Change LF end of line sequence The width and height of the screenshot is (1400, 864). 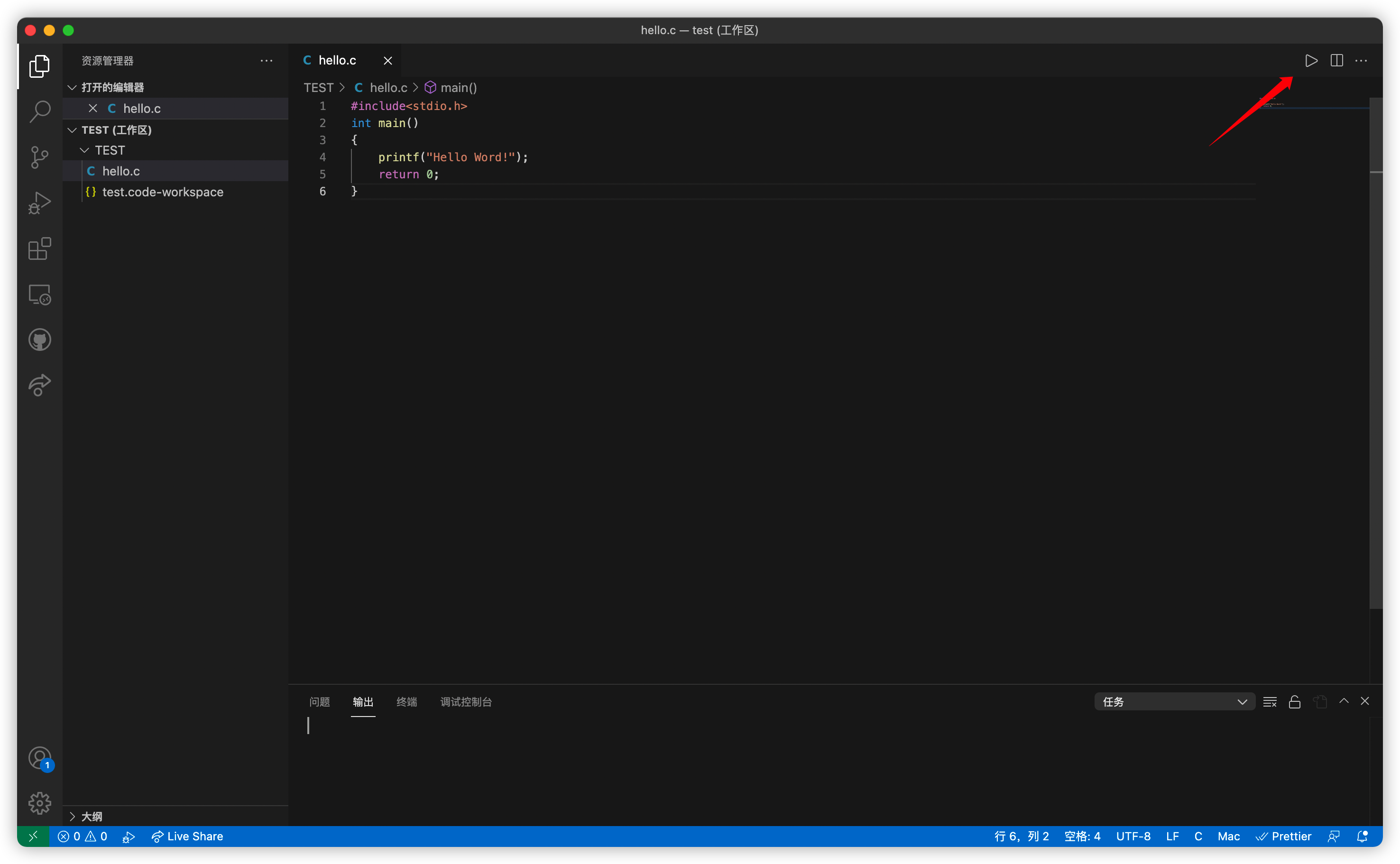(1172, 836)
